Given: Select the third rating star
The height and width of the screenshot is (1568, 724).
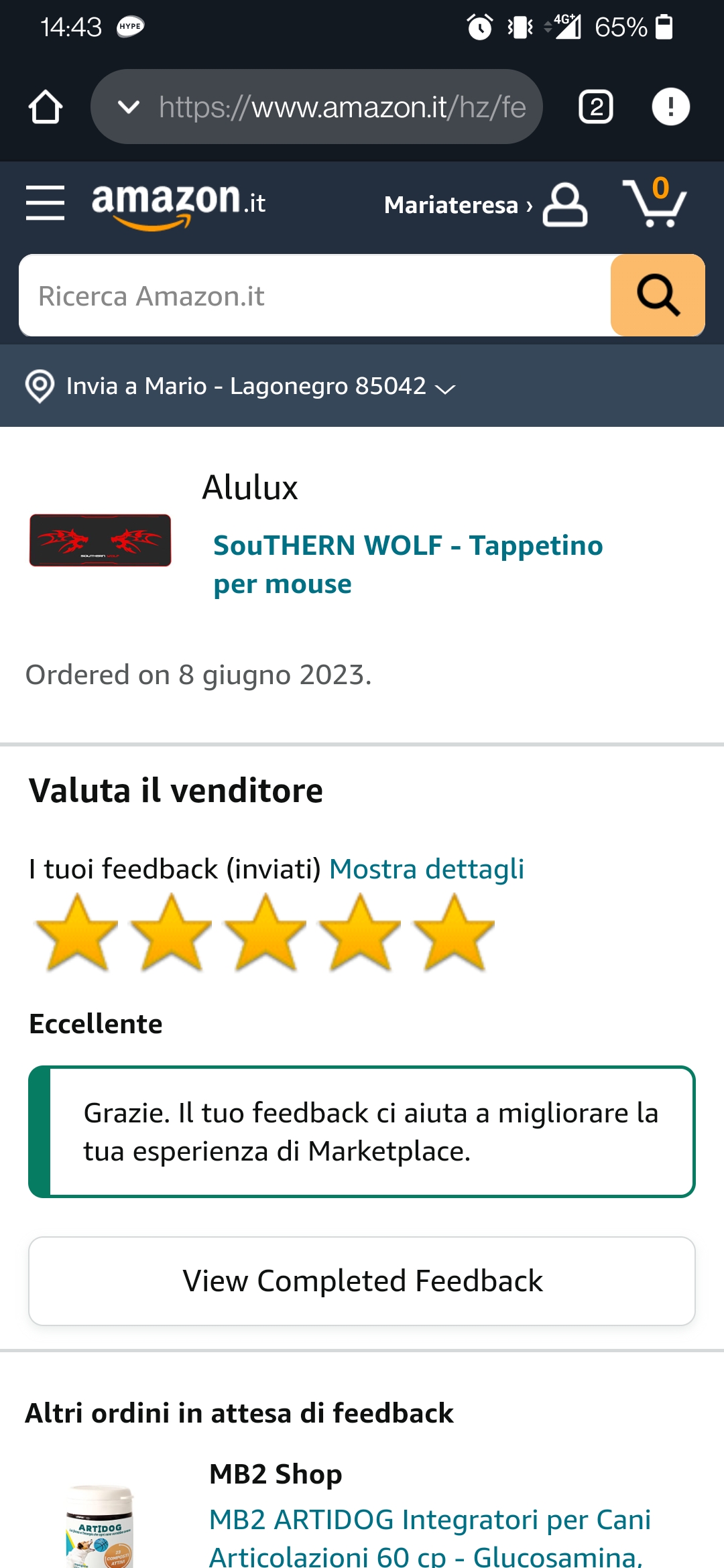Looking at the screenshot, I should click(x=265, y=933).
